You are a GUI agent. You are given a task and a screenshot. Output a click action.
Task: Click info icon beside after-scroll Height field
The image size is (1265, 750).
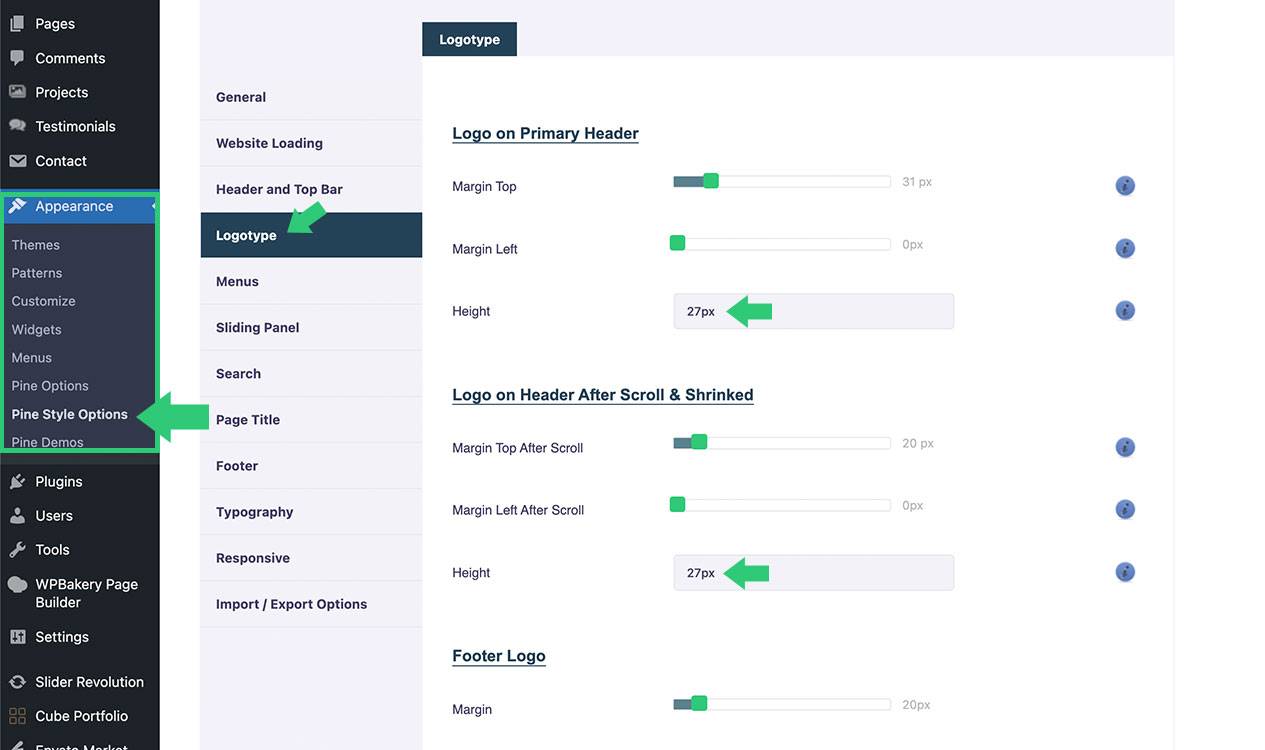coord(1125,573)
